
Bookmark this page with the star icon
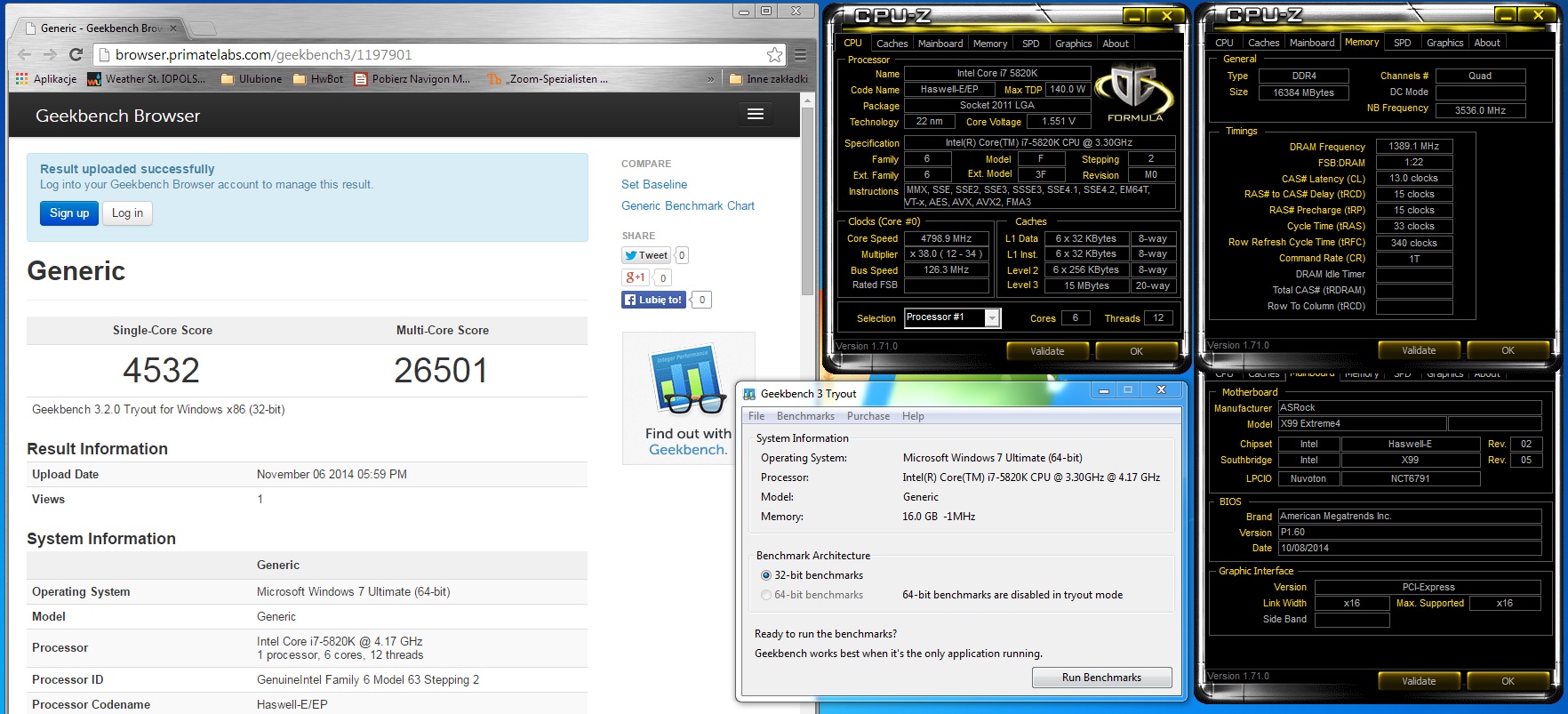pyautogui.click(x=774, y=54)
